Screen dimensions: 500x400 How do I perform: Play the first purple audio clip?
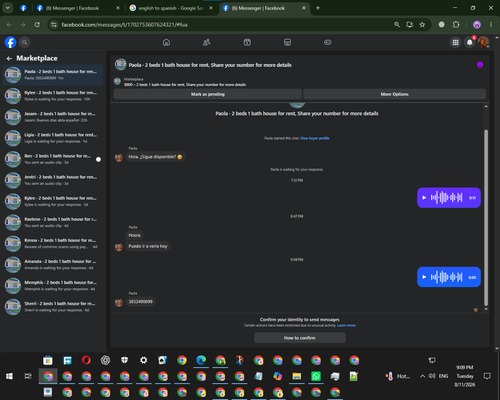pos(424,198)
